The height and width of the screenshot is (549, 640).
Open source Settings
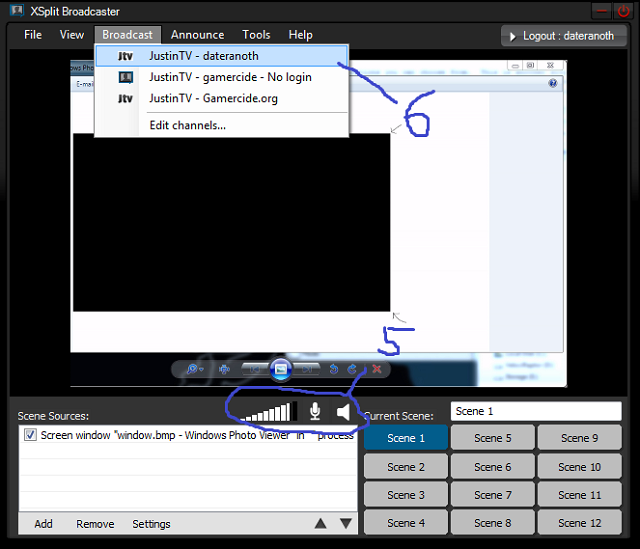(151, 524)
